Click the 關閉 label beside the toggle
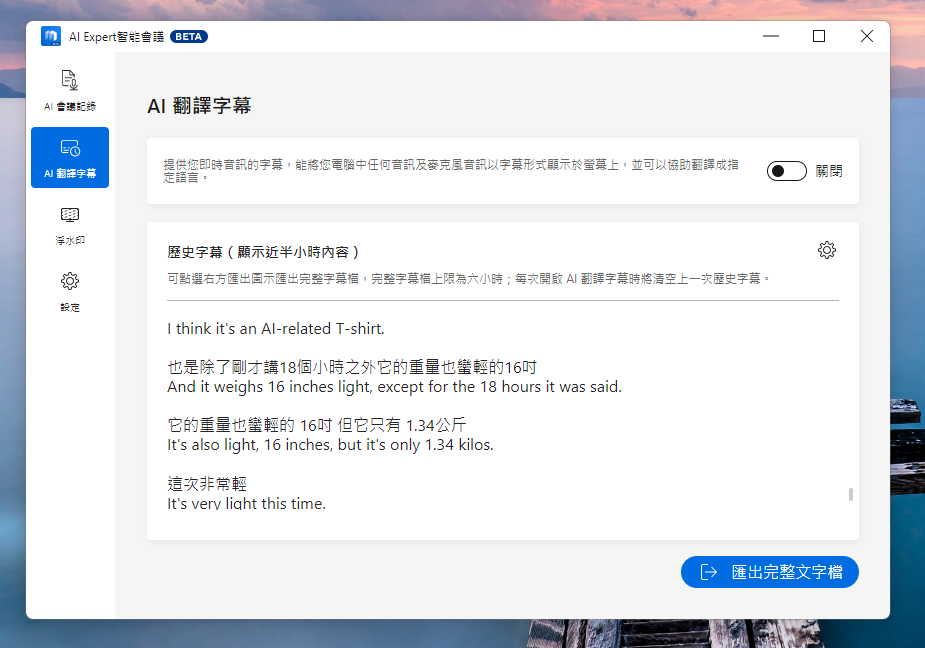Screen dimensions: 925x648 (829, 171)
